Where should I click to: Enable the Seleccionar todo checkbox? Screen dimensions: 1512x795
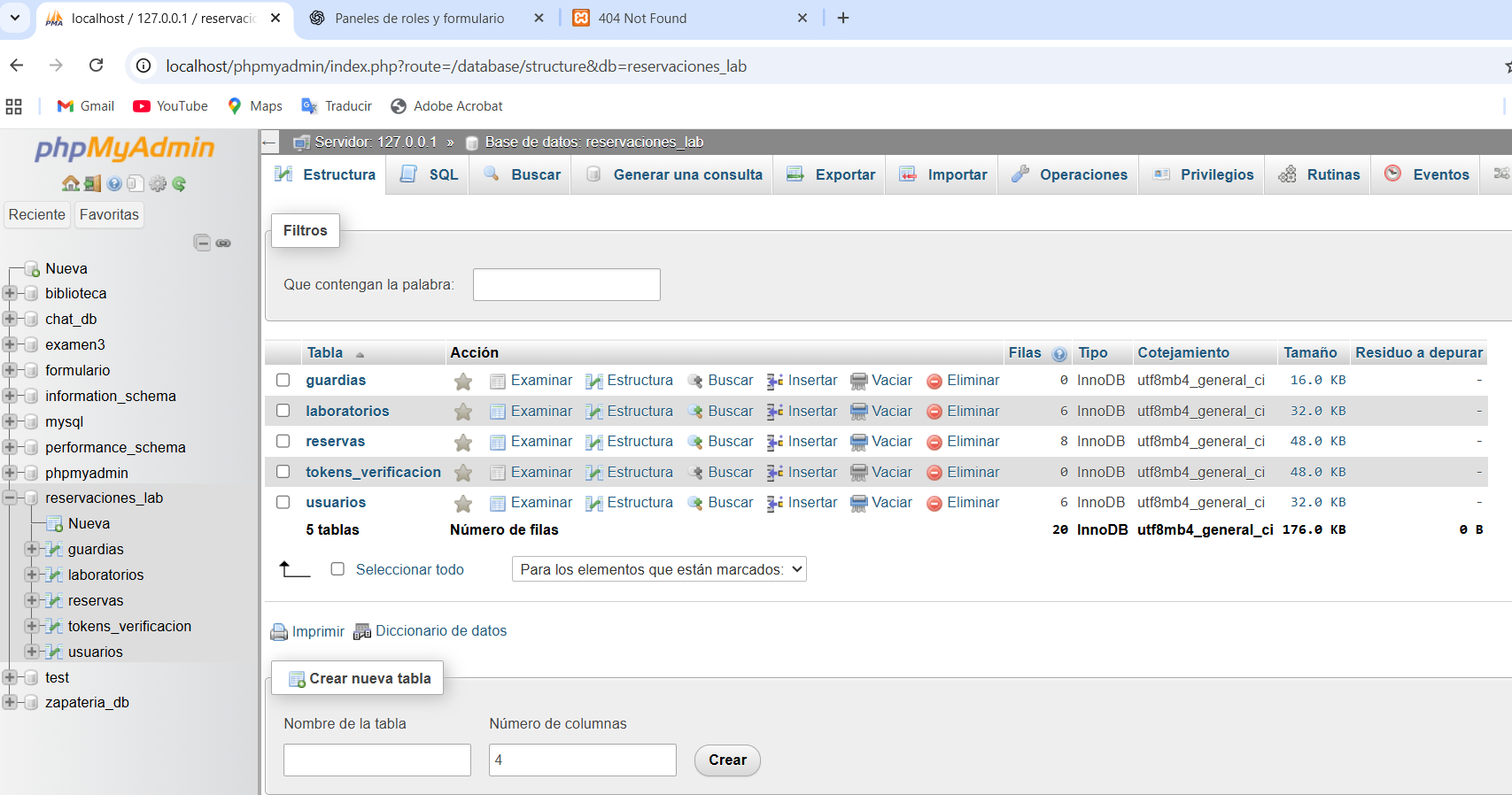click(x=337, y=569)
